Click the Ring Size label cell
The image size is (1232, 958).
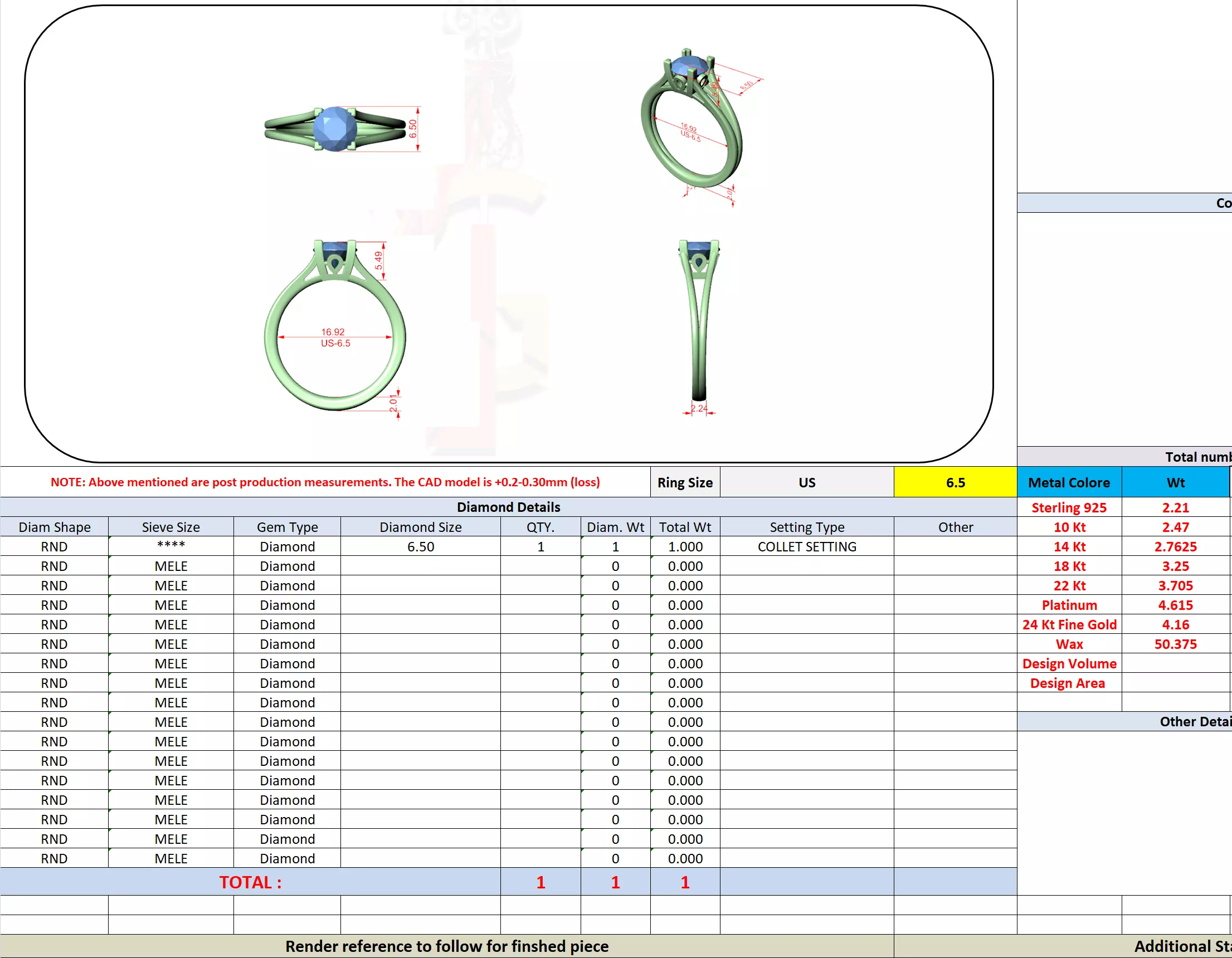(684, 483)
